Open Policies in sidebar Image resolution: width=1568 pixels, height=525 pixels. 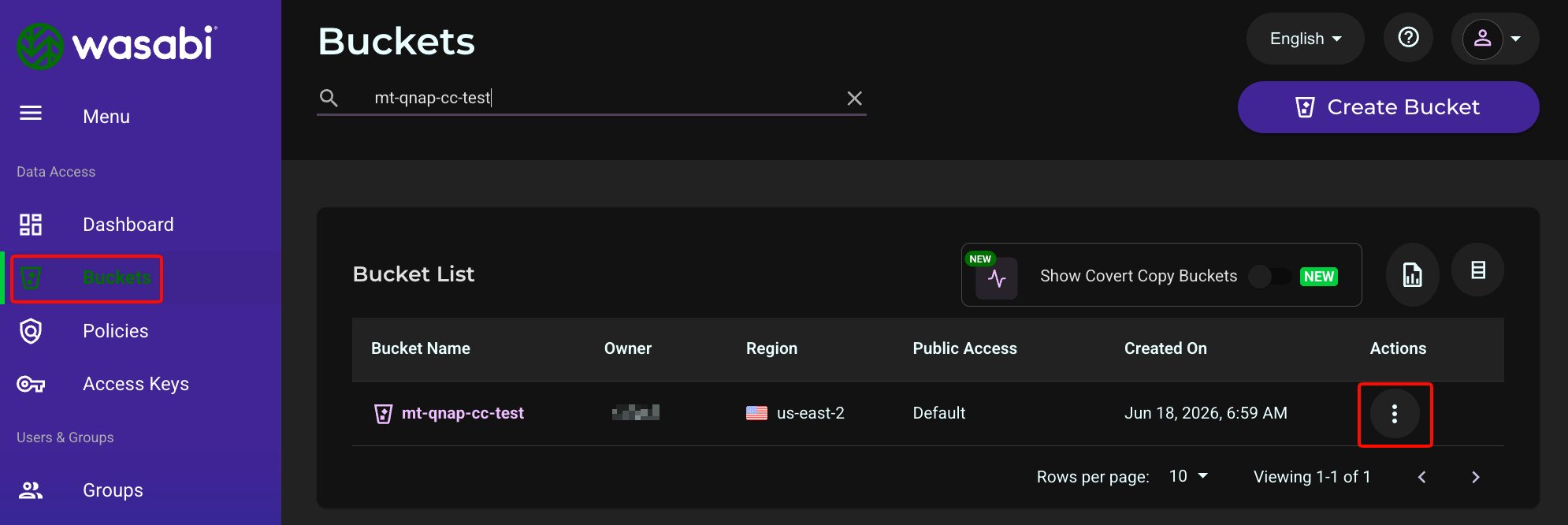[x=116, y=331]
